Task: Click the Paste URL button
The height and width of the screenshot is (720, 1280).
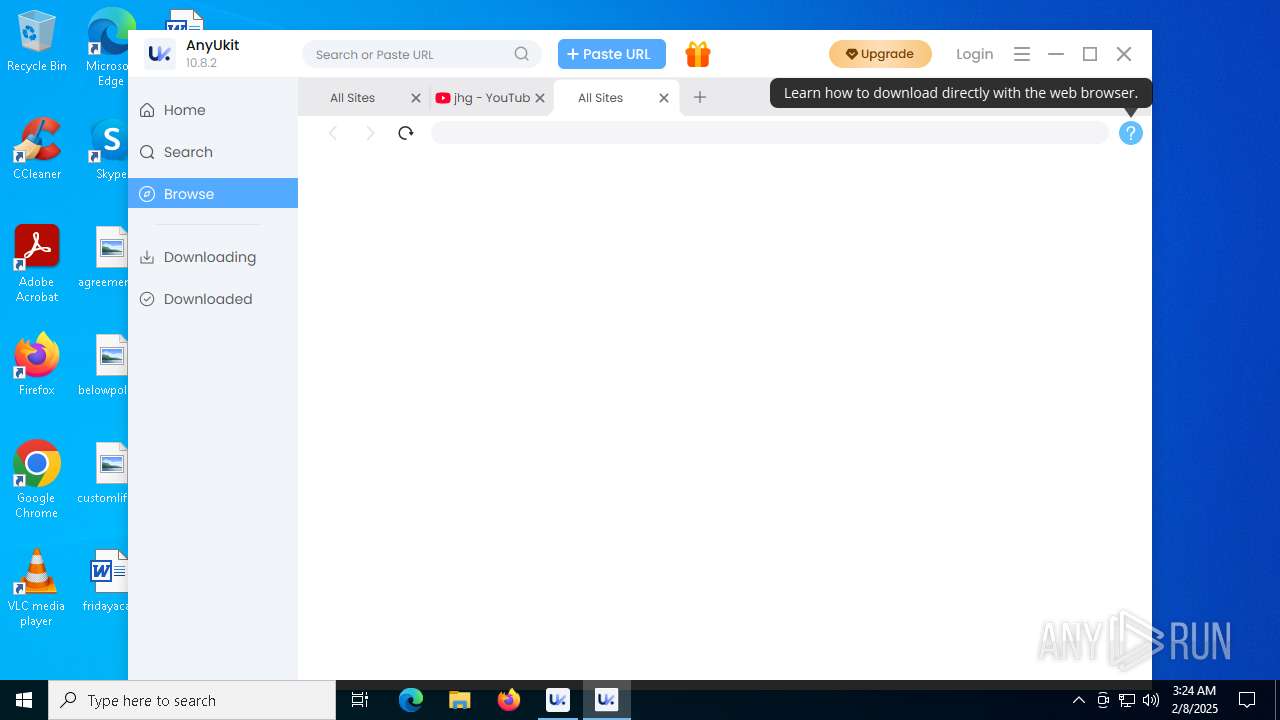Action: tap(612, 54)
